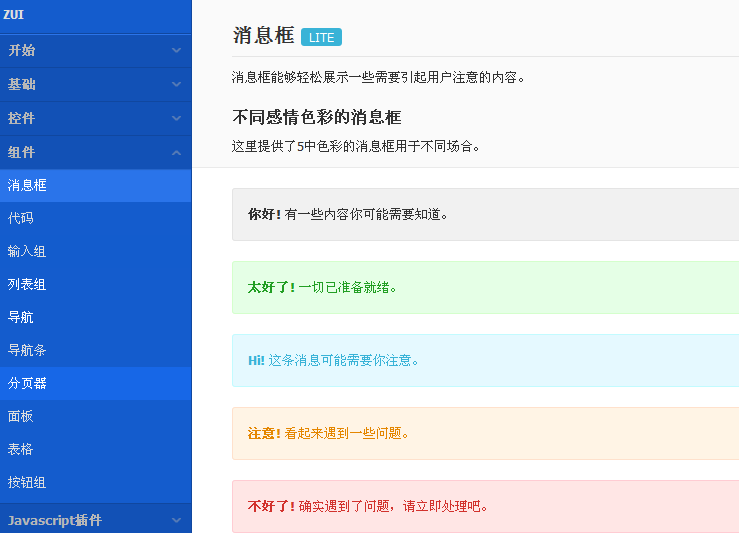Expand the 基础 section chevron

pyautogui.click(x=176, y=84)
